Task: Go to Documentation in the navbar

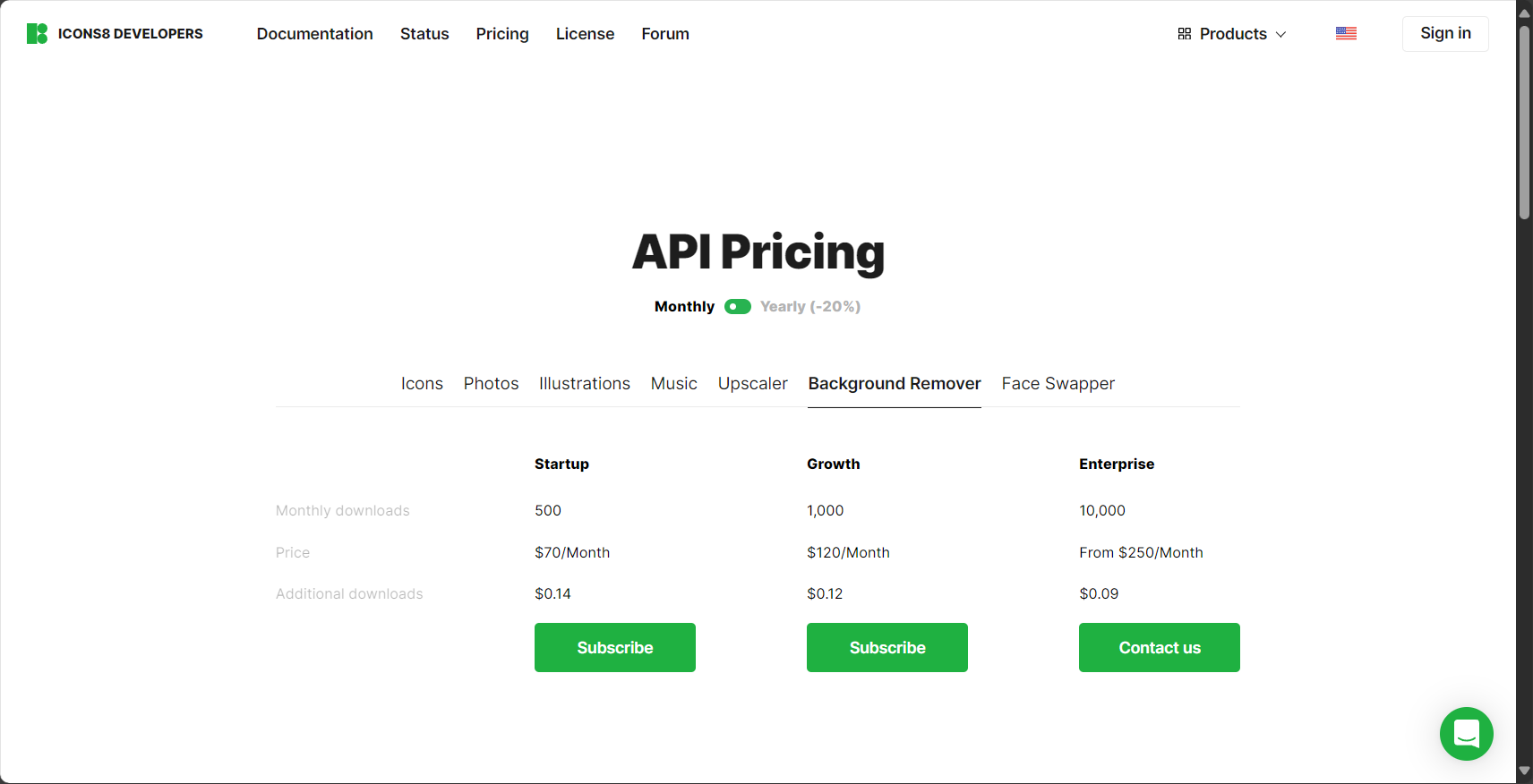Action: point(315,34)
